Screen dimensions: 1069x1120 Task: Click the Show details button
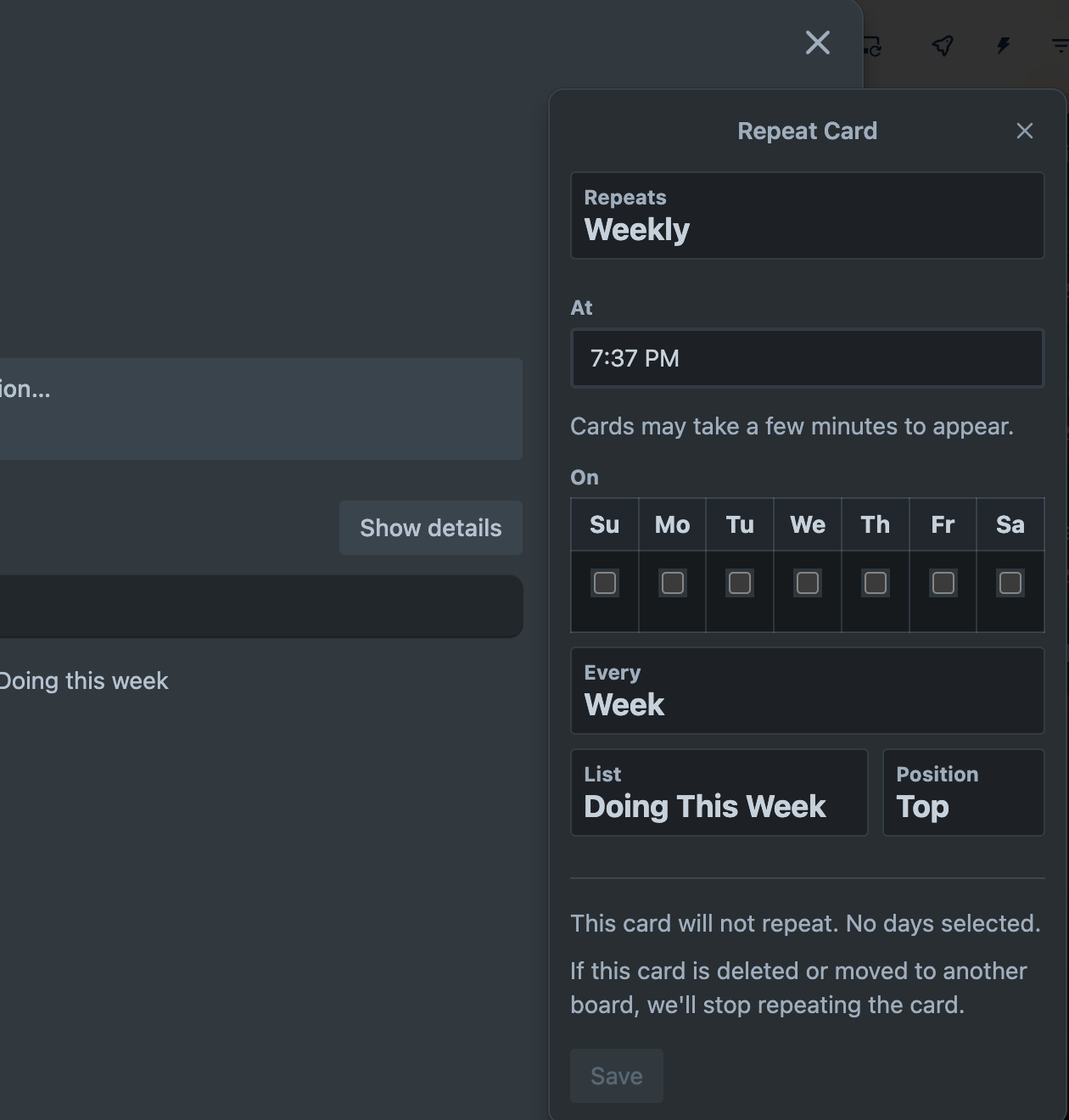(x=431, y=528)
